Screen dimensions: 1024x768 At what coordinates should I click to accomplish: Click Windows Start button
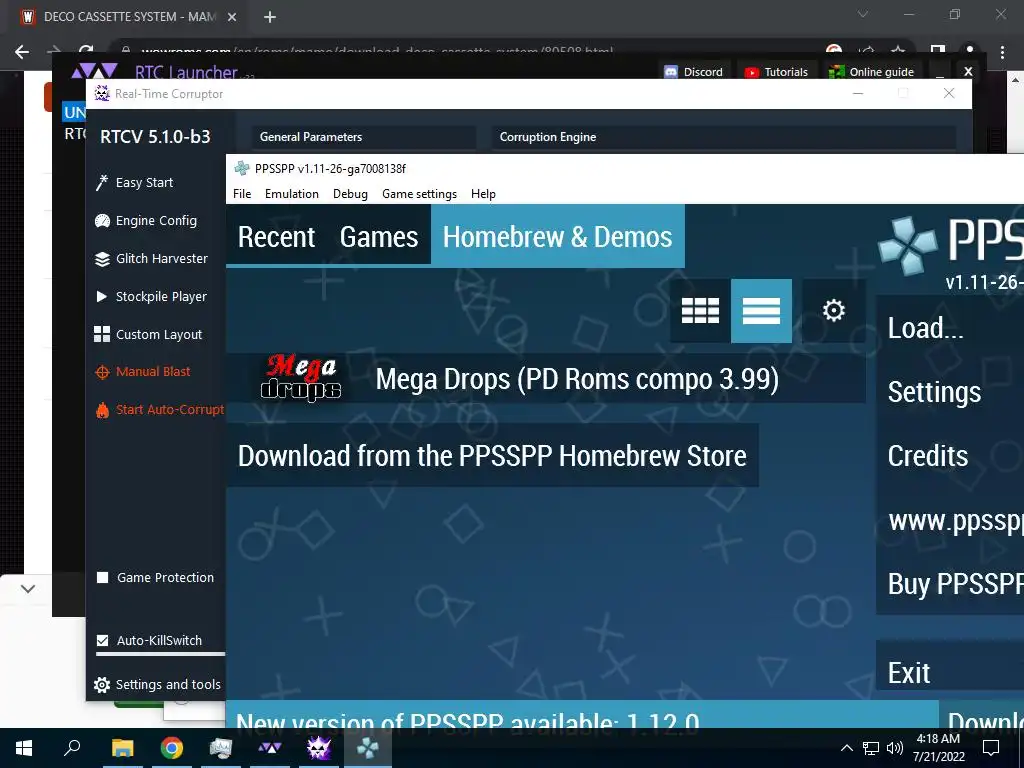click(x=24, y=748)
